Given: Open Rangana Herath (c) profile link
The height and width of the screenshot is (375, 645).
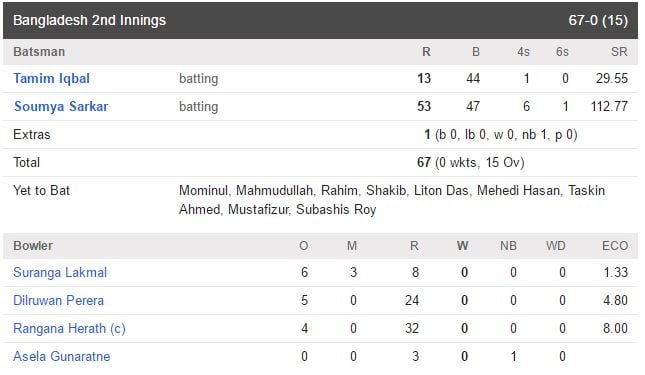Looking at the screenshot, I should (69, 328).
